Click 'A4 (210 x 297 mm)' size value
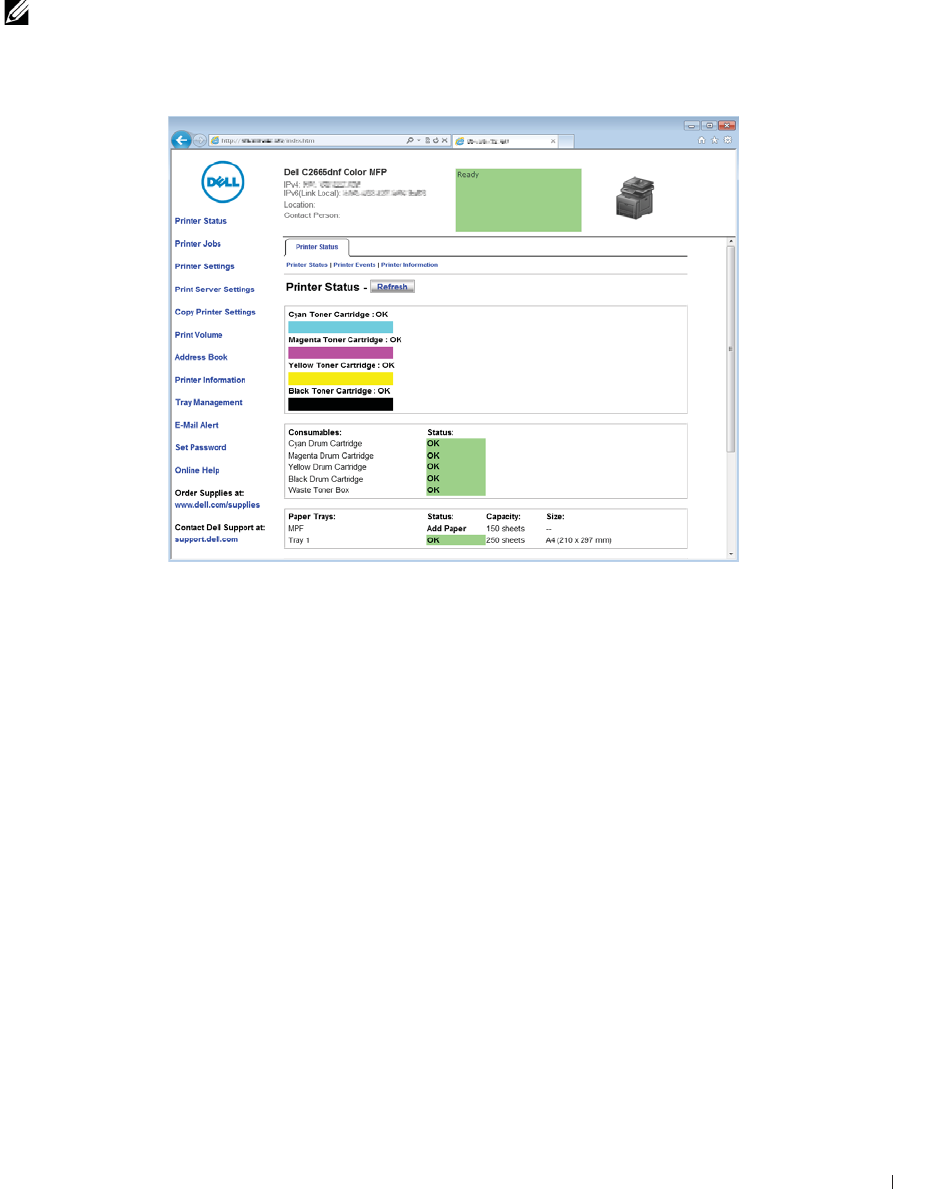This screenshot has width=934, height=1189. 578,541
